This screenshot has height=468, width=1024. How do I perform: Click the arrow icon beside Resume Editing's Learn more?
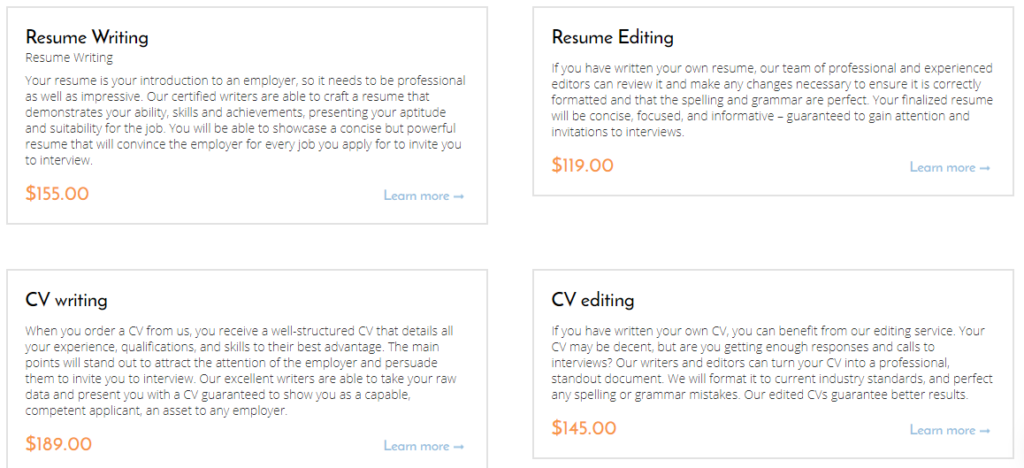[985, 168]
